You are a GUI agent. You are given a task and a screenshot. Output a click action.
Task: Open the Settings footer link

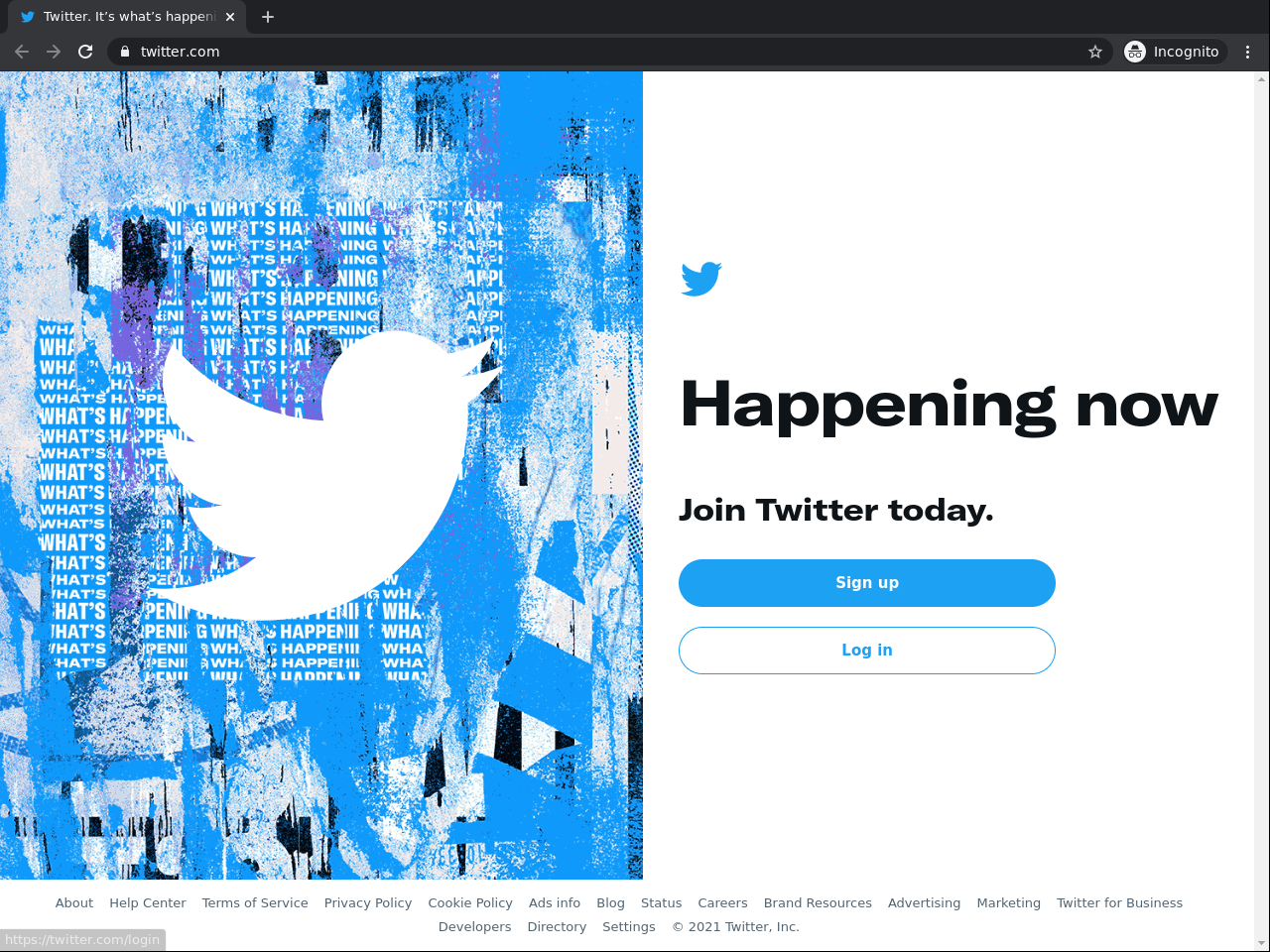coord(629,927)
